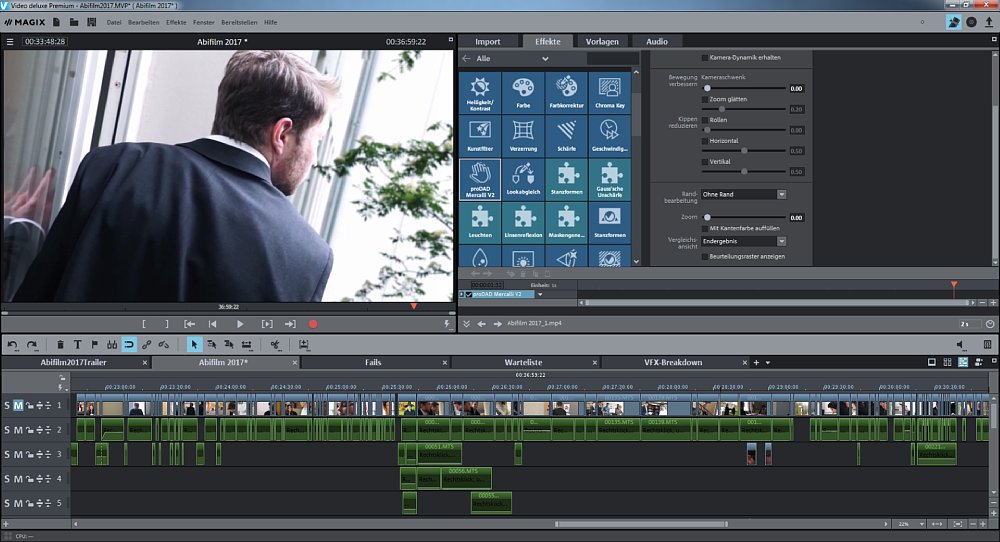This screenshot has height=542, width=1000.
Task: Click the orange playhead marker in preview
Action: (x=414, y=306)
